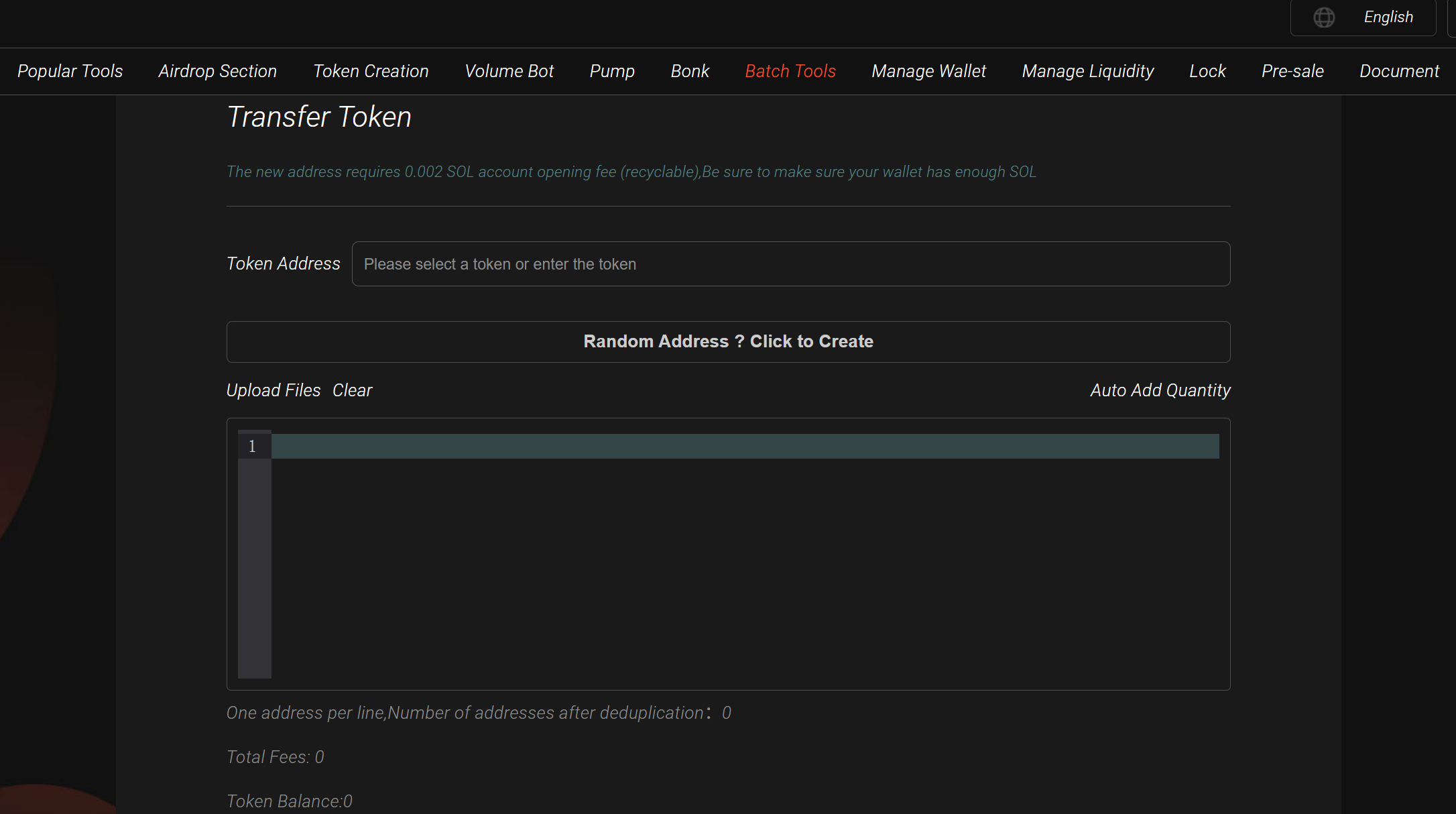
Task: Click line 1 in address editor
Action: point(744,447)
